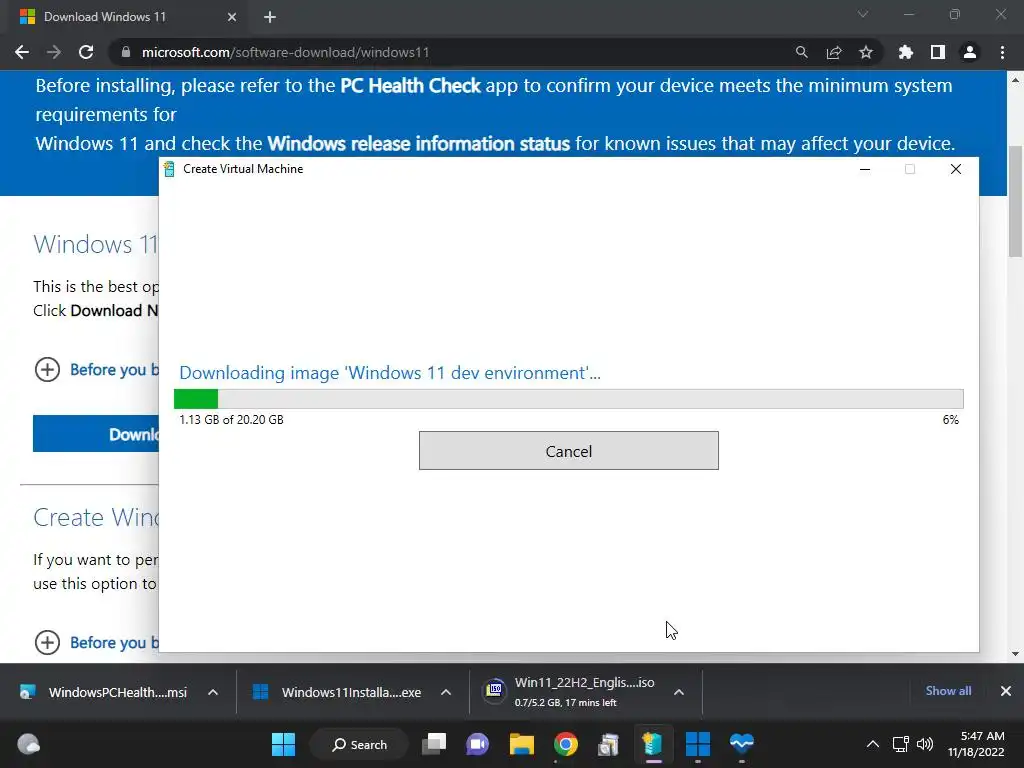Viewport: 1024px width, 768px height.
Task: Show all downloads
Action: click(948, 691)
